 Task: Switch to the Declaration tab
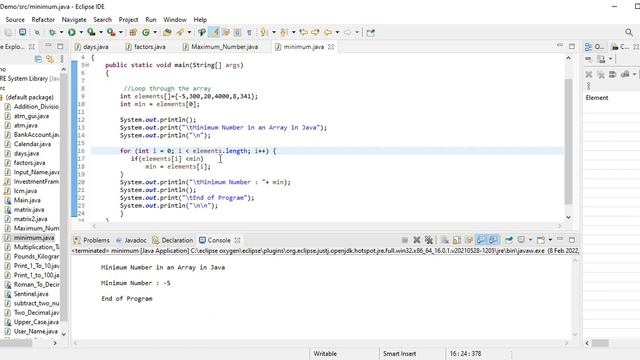coord(172,240)
